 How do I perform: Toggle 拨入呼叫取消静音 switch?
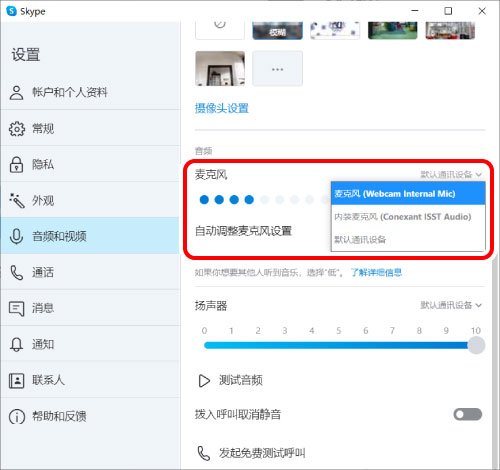click(x=467, y=414)
